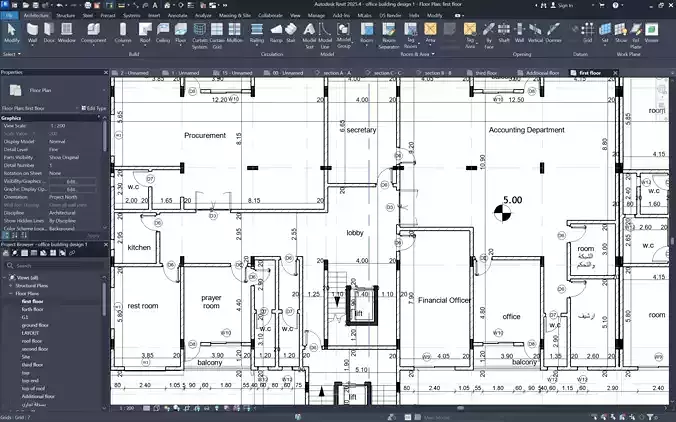Click the Print icon in quick access toolbar
The height and width of the screenshot is (422, 676).
88,5
